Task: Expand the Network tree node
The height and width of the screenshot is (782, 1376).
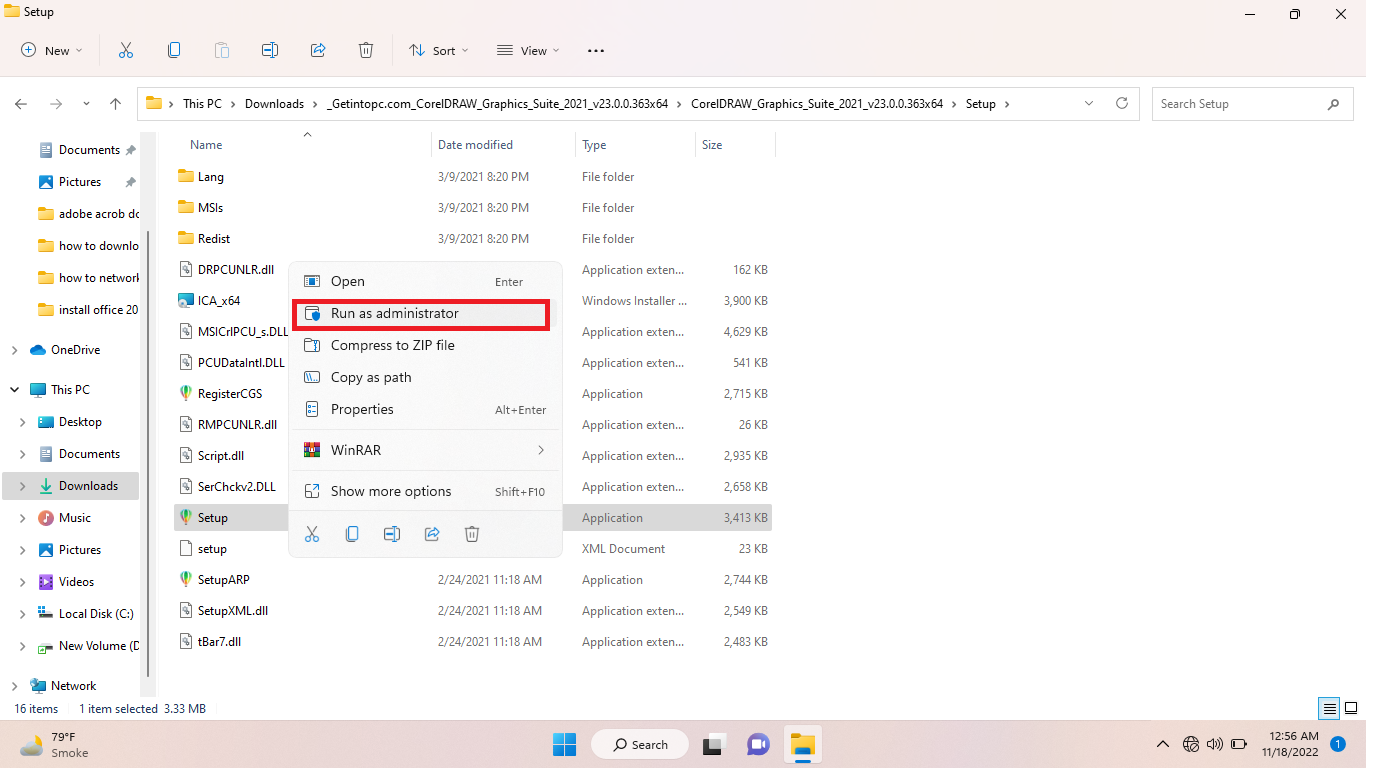Action: 14,686
